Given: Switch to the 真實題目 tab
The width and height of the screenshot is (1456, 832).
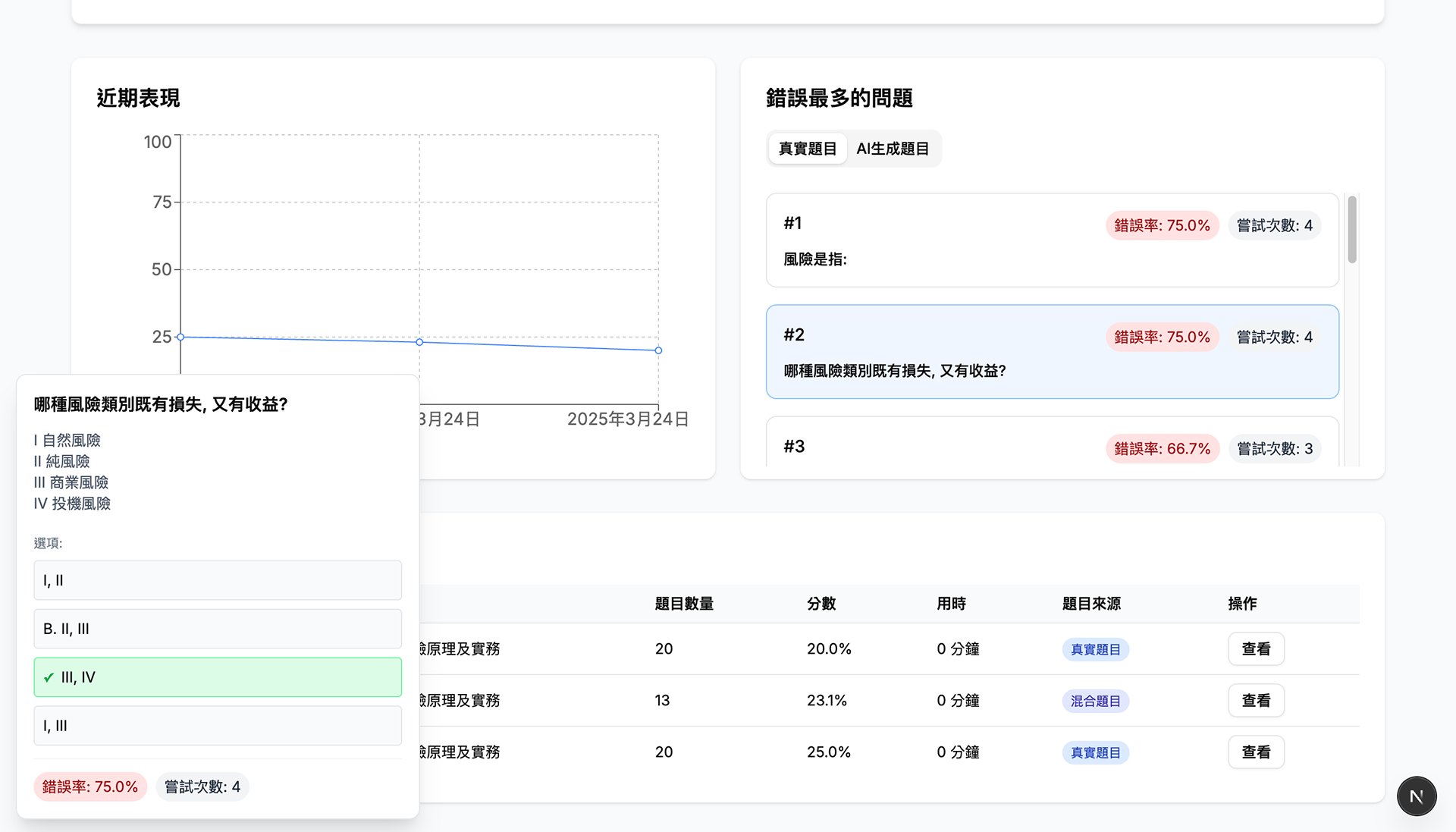Looking at the screenshot, I should click(807, 149).
